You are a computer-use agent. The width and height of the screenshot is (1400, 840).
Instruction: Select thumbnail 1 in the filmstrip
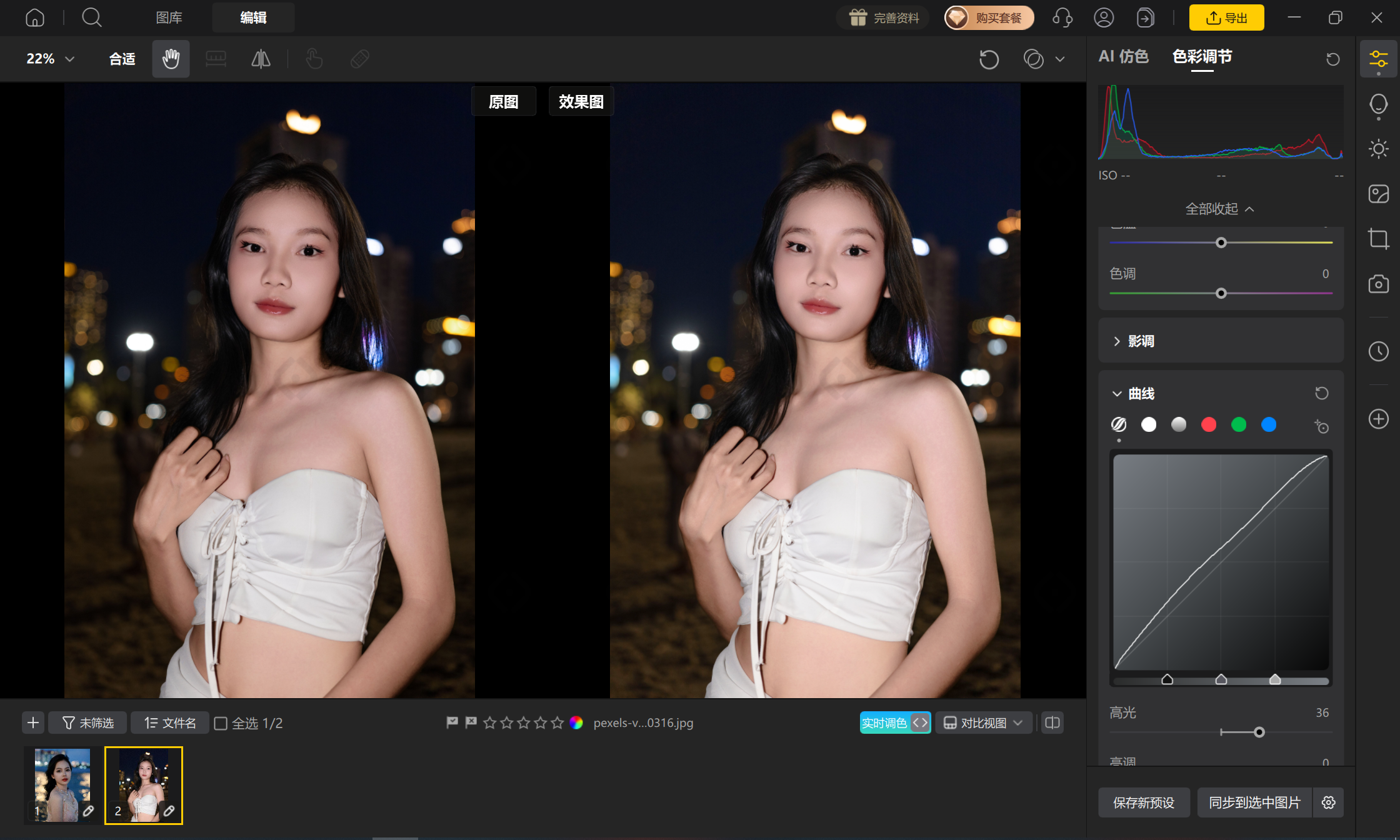(x=62, y=786)
